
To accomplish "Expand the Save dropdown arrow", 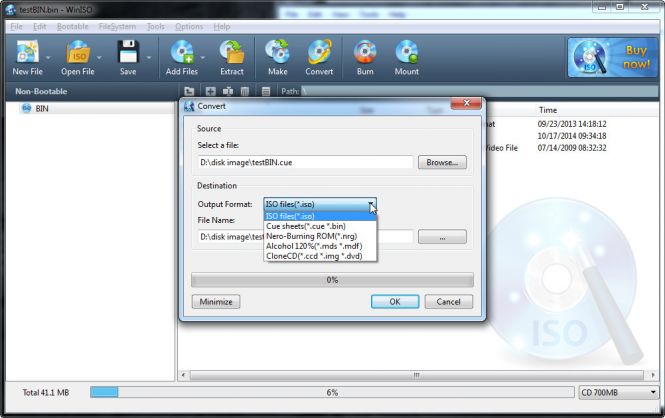I will 148,57.
